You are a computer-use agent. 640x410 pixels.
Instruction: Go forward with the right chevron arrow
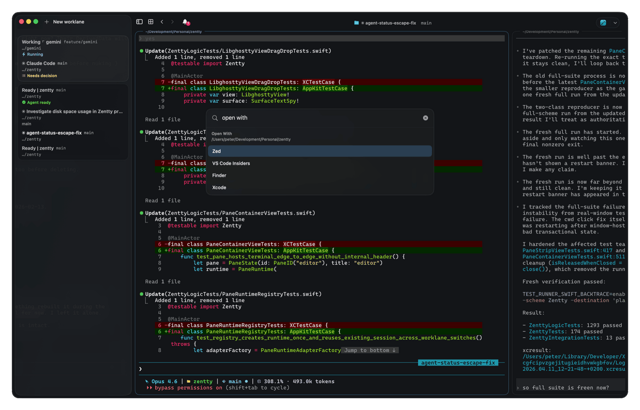[172, 22]
